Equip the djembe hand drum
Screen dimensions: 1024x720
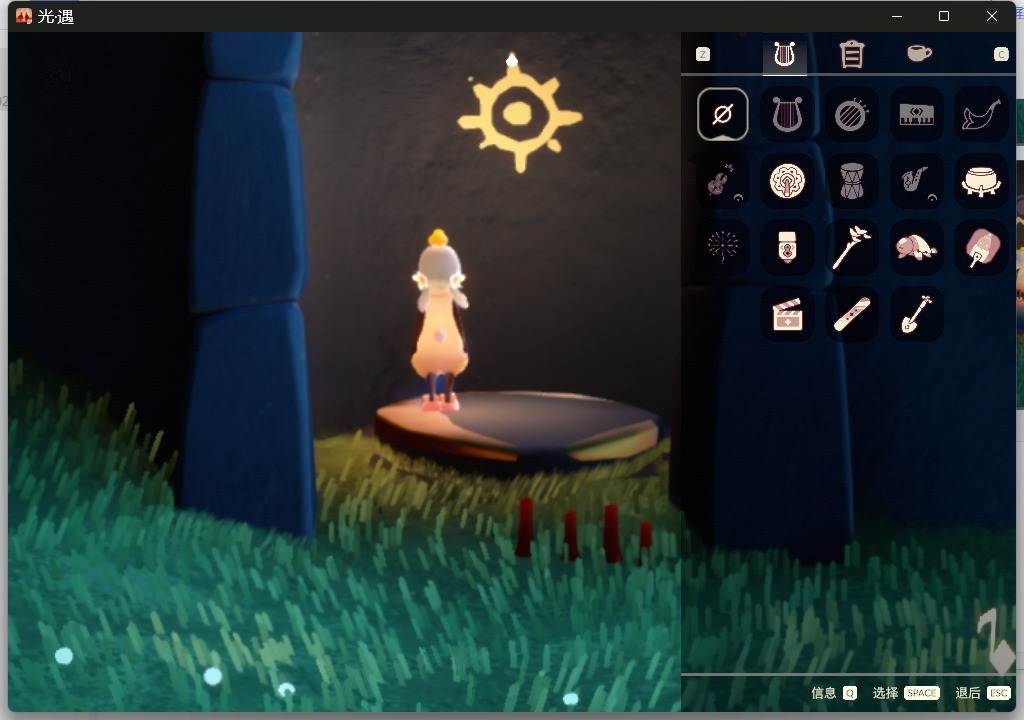pos(852,181)
